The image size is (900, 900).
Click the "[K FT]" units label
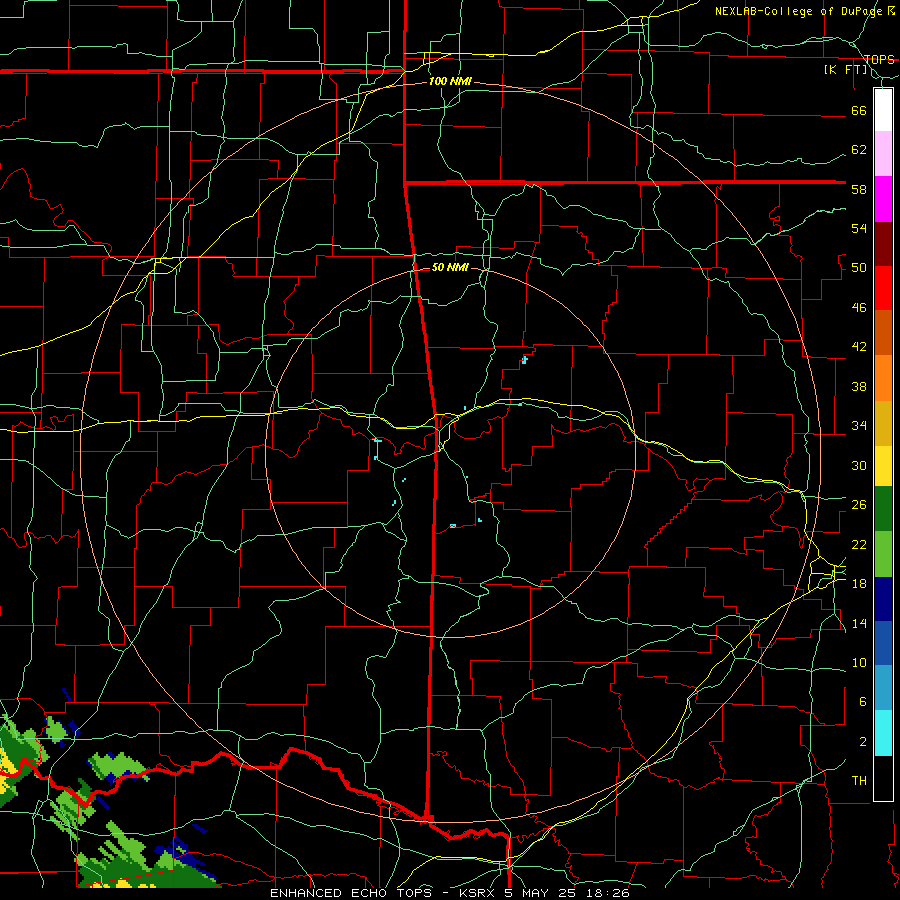pyautogui.click(x=846, y=69)
